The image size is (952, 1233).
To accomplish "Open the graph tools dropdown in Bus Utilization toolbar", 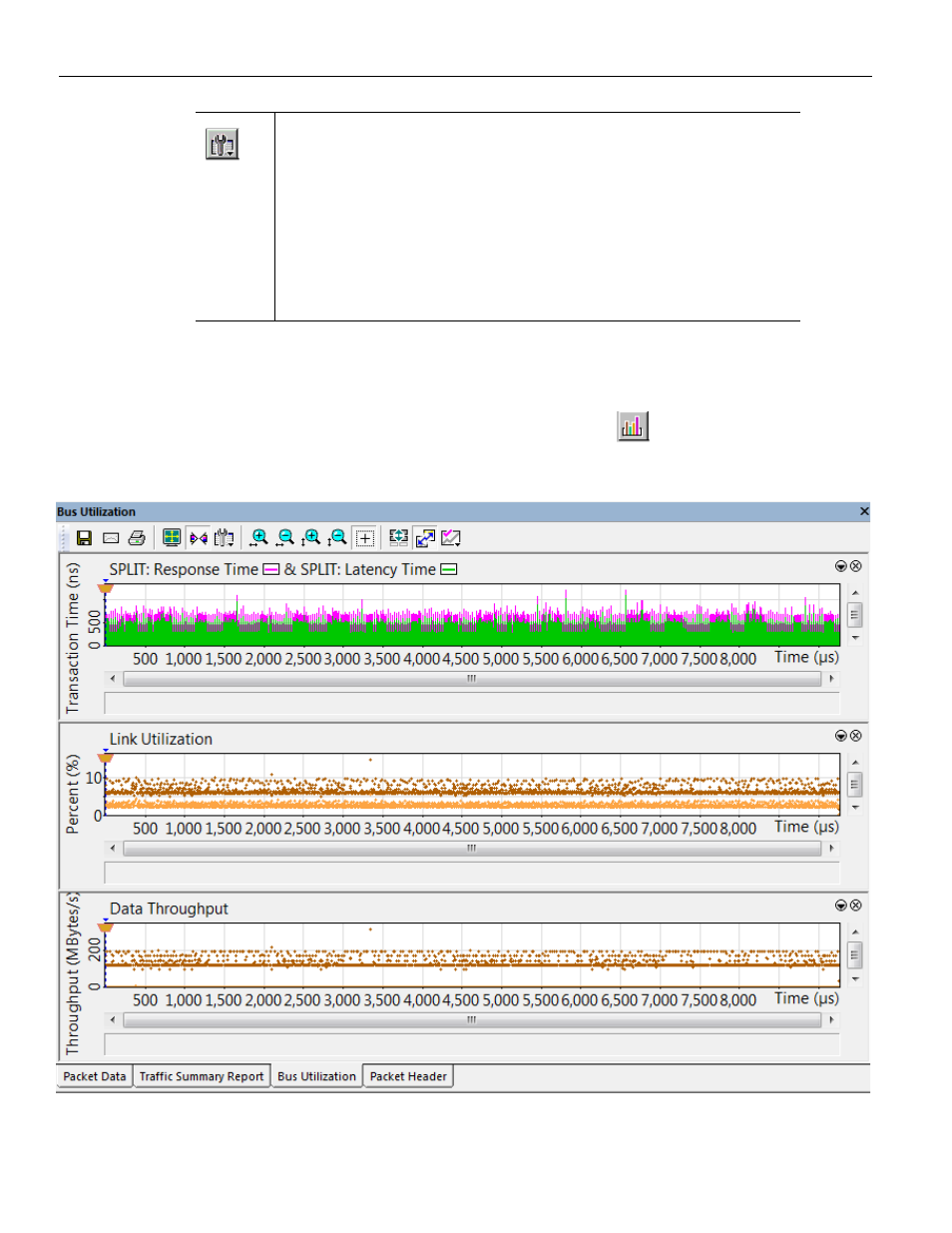I will pos(225,538).
